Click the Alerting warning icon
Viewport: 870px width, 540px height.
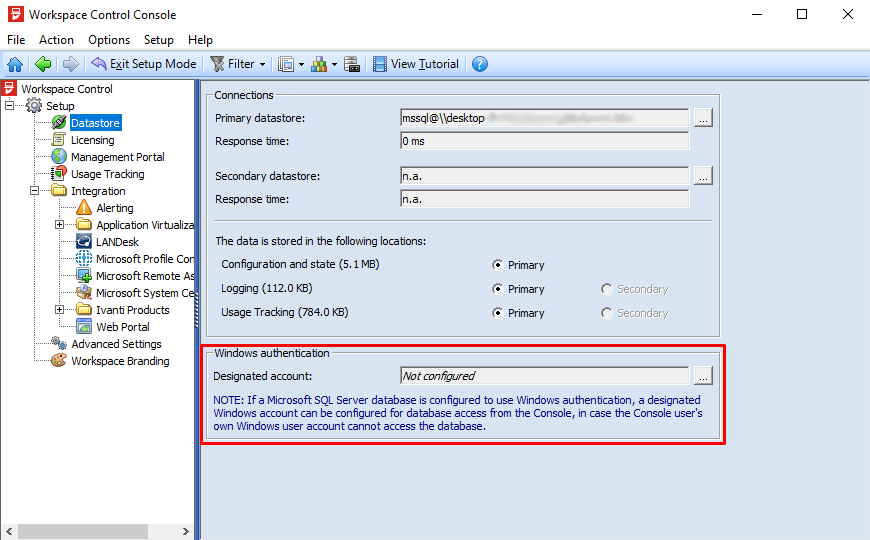[84, 208]
